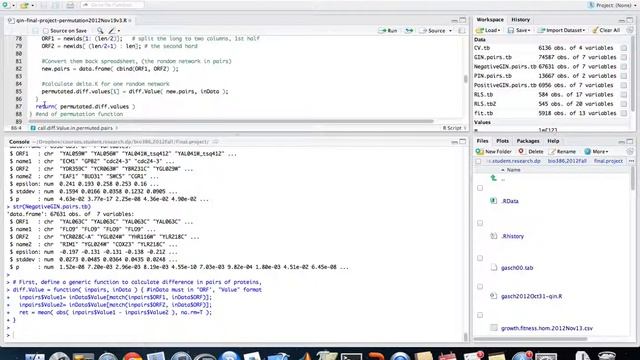
Task: Select the Files tab
Action: [x=482, y=141]
